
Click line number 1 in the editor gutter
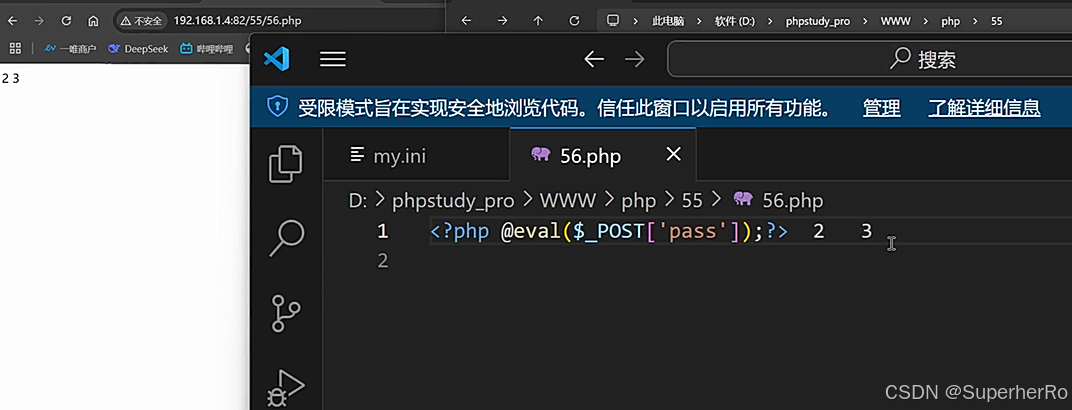(x=382, y=232)
